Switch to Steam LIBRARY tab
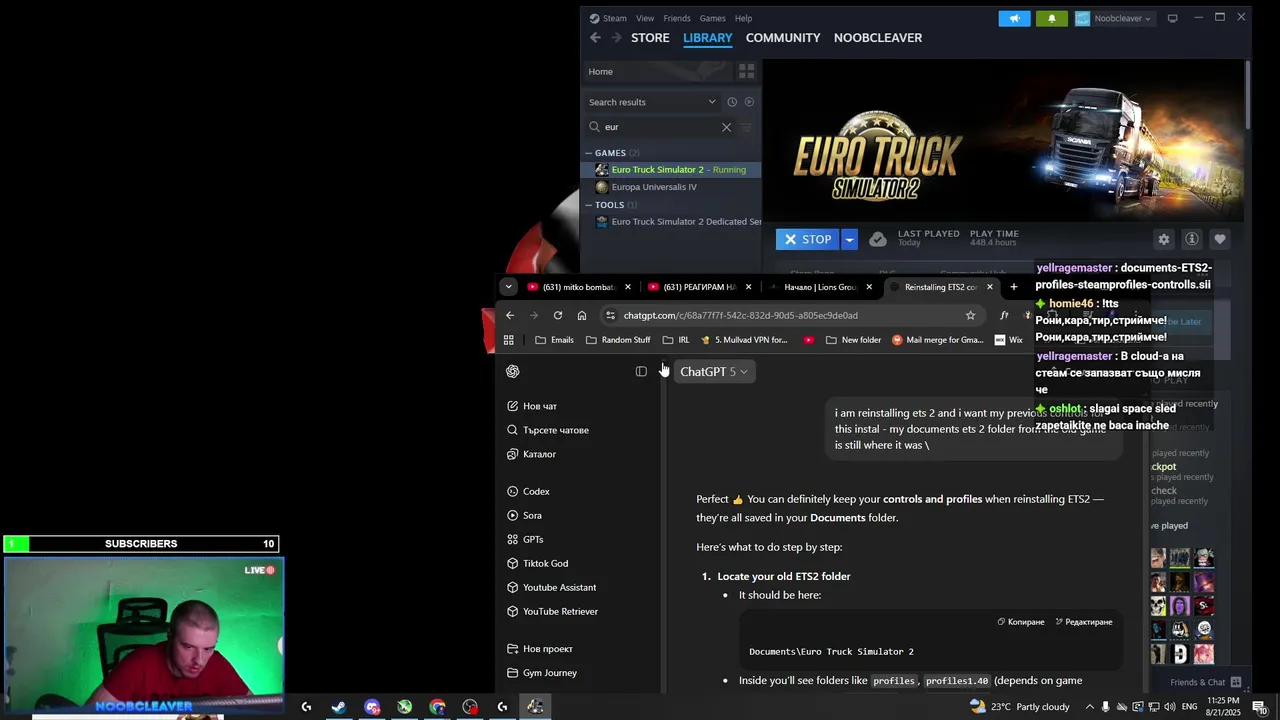 [x=708, y=38]
